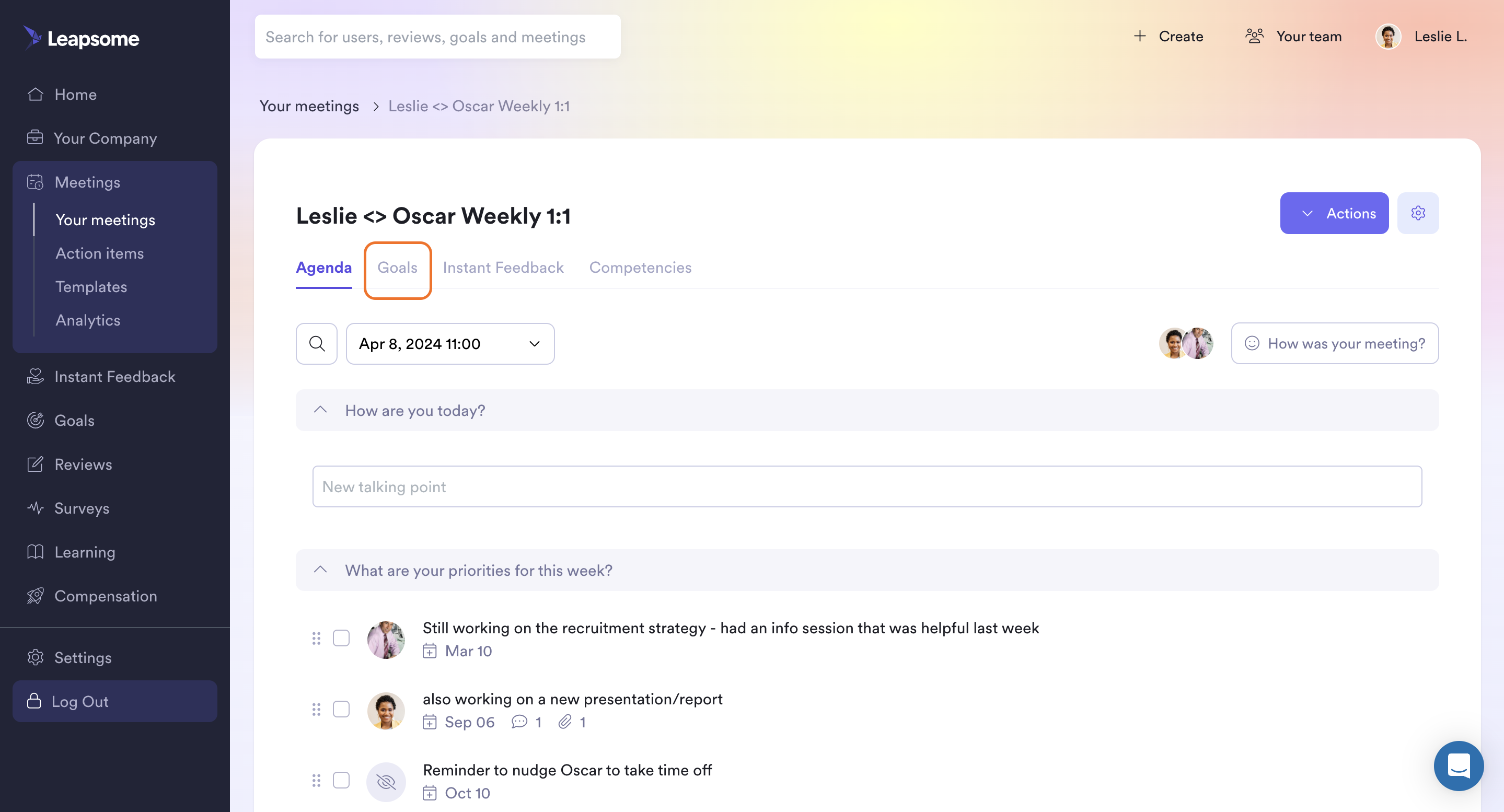Check the new presentation/report talking point

(341, 709)
